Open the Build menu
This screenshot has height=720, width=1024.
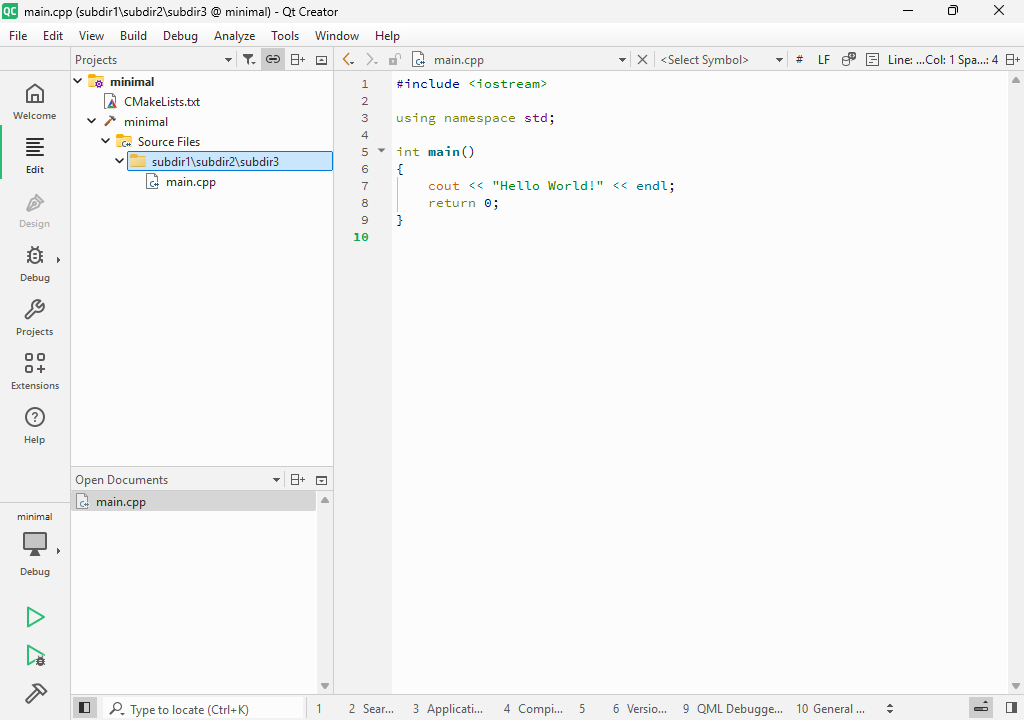pyautogui.click(x=133, y=35)
